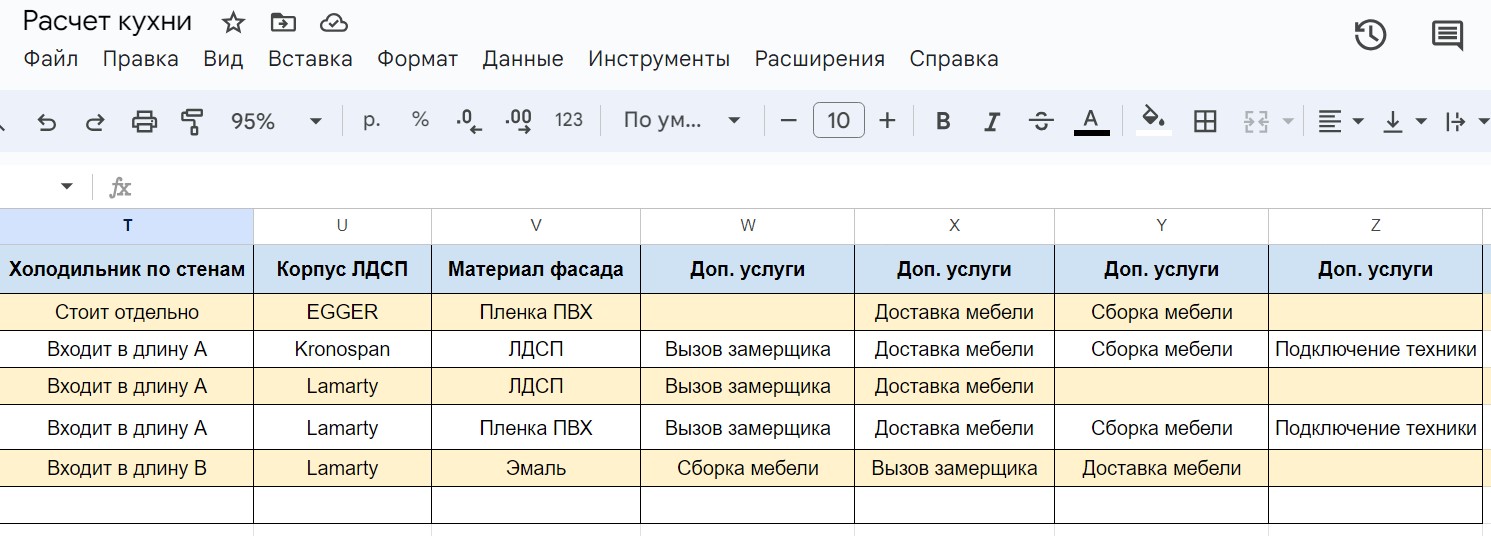Open the Вставка menu

tap(310, 59)
